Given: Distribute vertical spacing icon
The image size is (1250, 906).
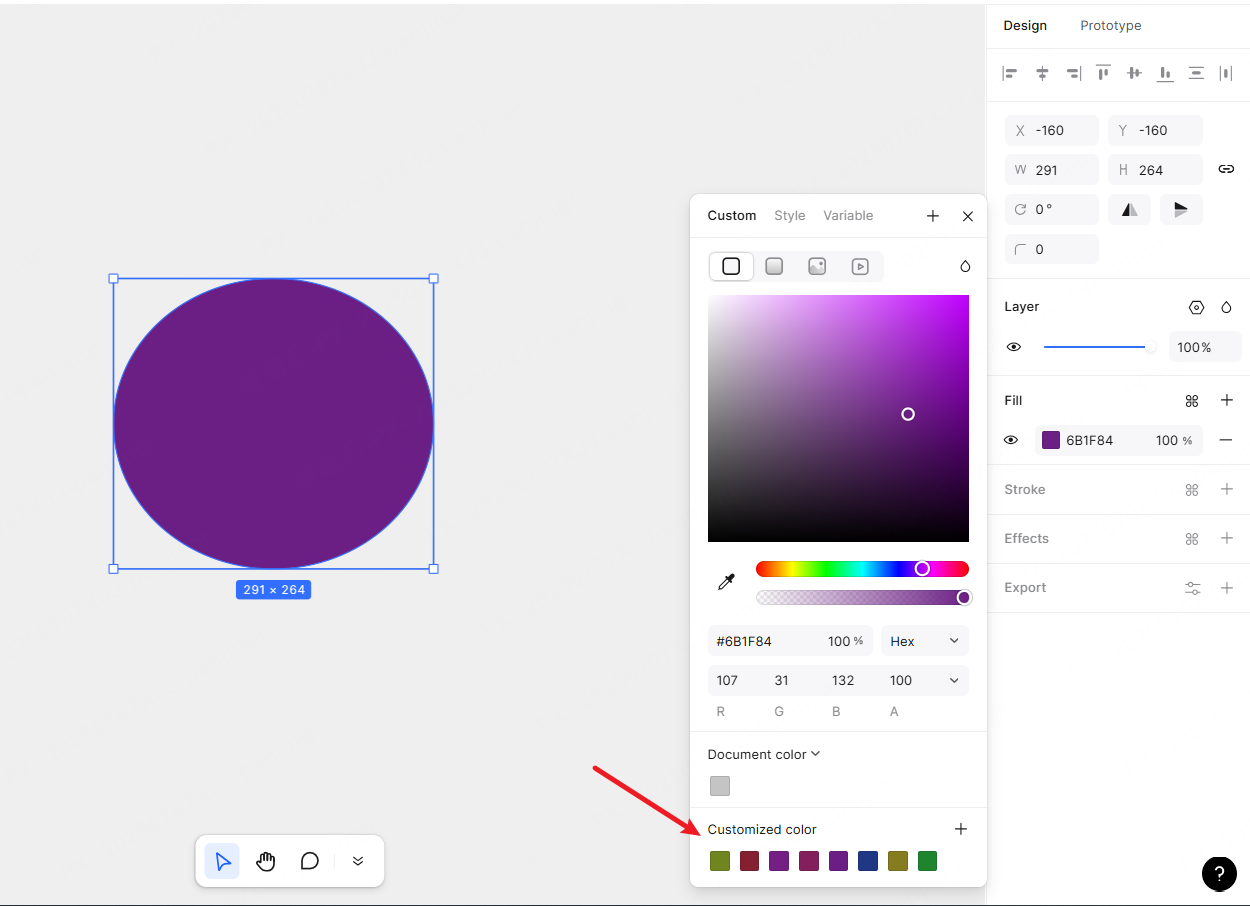Looking at the screenshot, I should 1196,73.
